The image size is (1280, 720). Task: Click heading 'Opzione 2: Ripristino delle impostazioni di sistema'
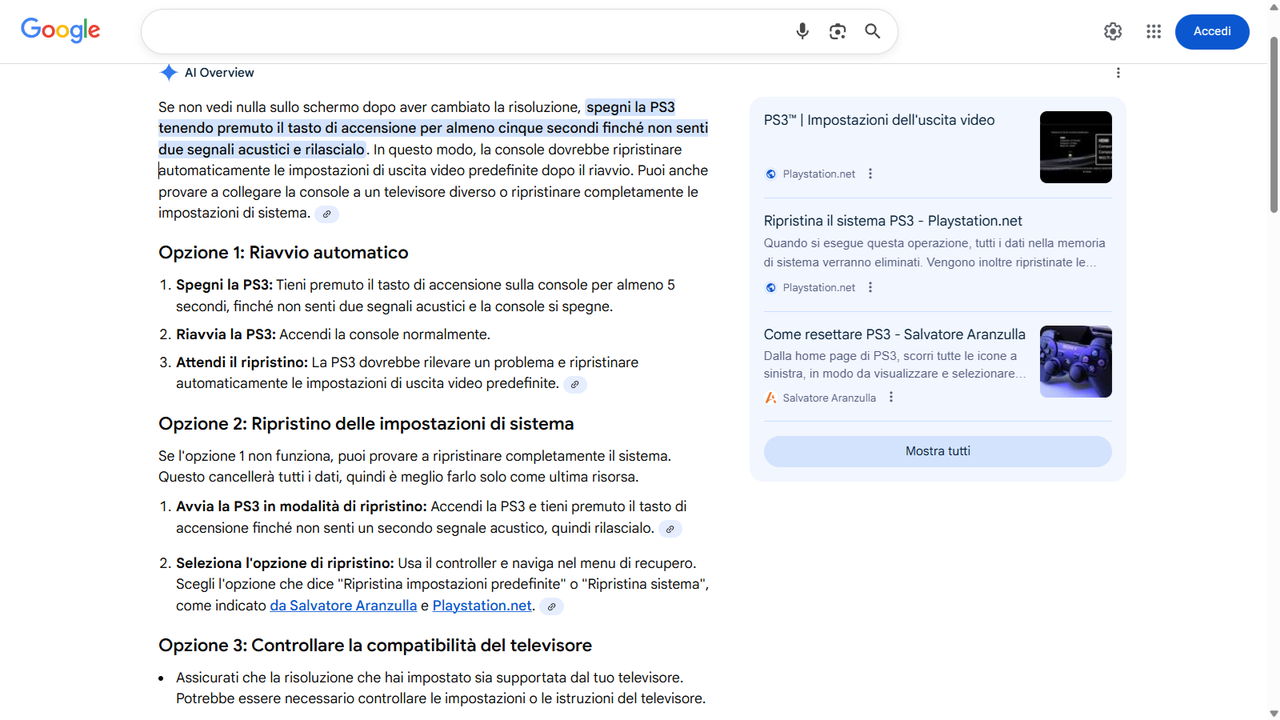tap(366, 423)
